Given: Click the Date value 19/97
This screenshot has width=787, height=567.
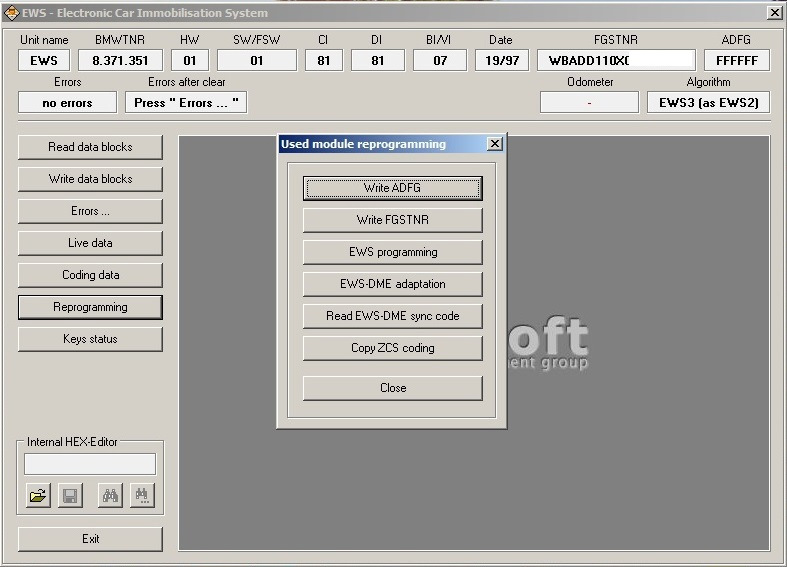Looking at the screenshot, I should [502, 61].
